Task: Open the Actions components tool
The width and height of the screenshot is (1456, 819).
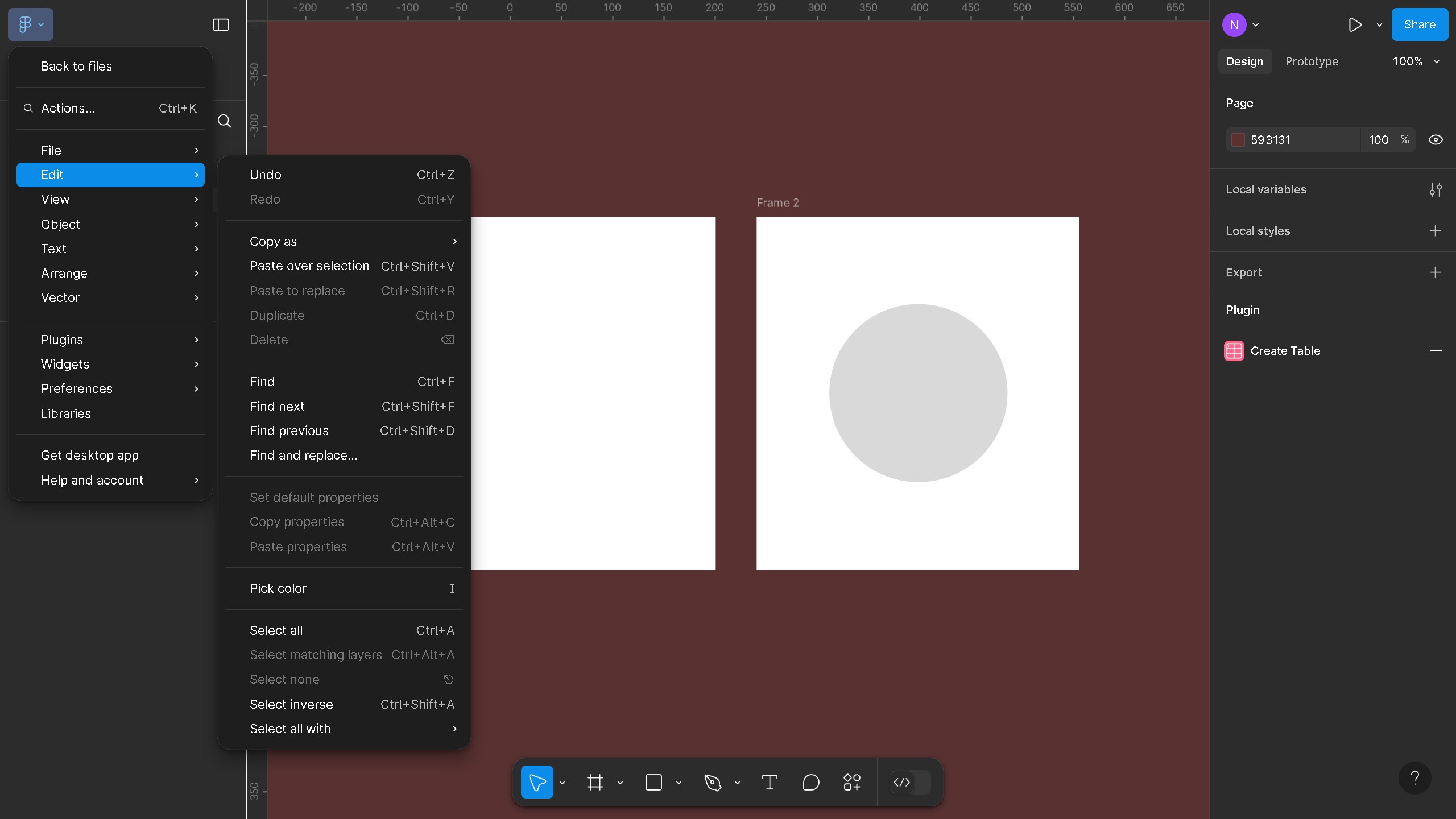Action: point(851,783)
